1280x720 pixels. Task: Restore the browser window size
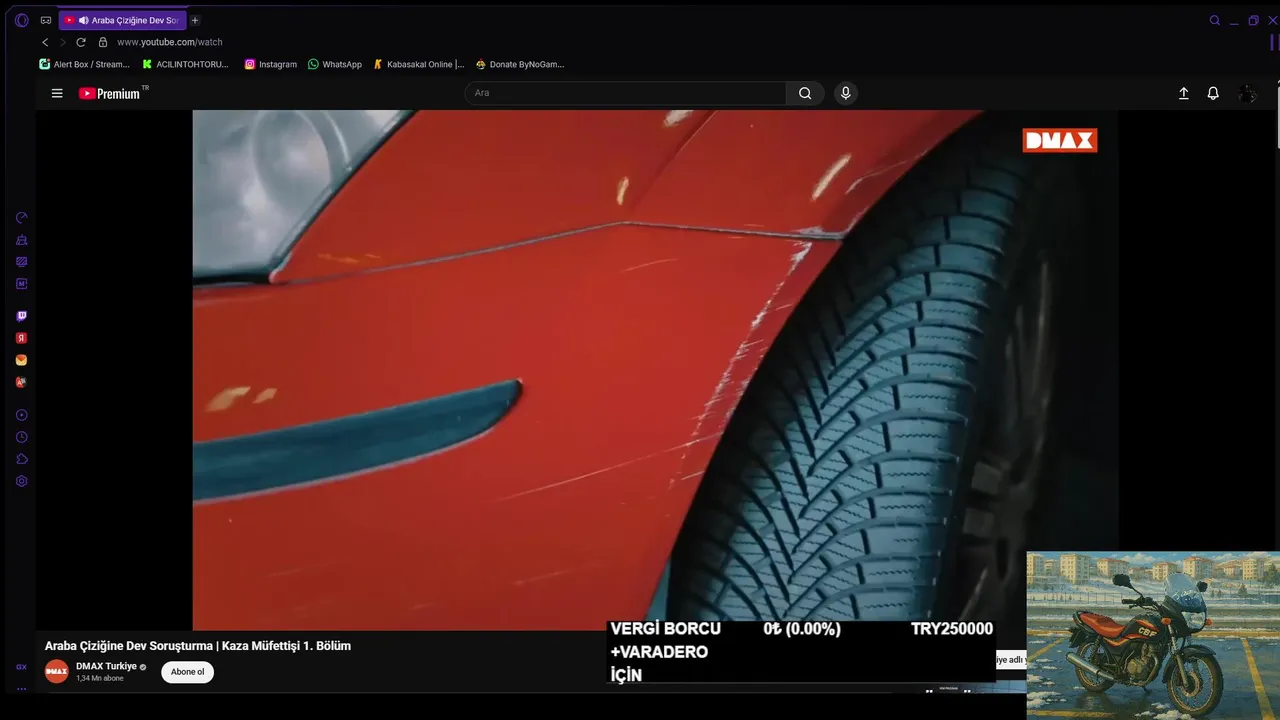pyautogui.click(x=1253, y=20)
